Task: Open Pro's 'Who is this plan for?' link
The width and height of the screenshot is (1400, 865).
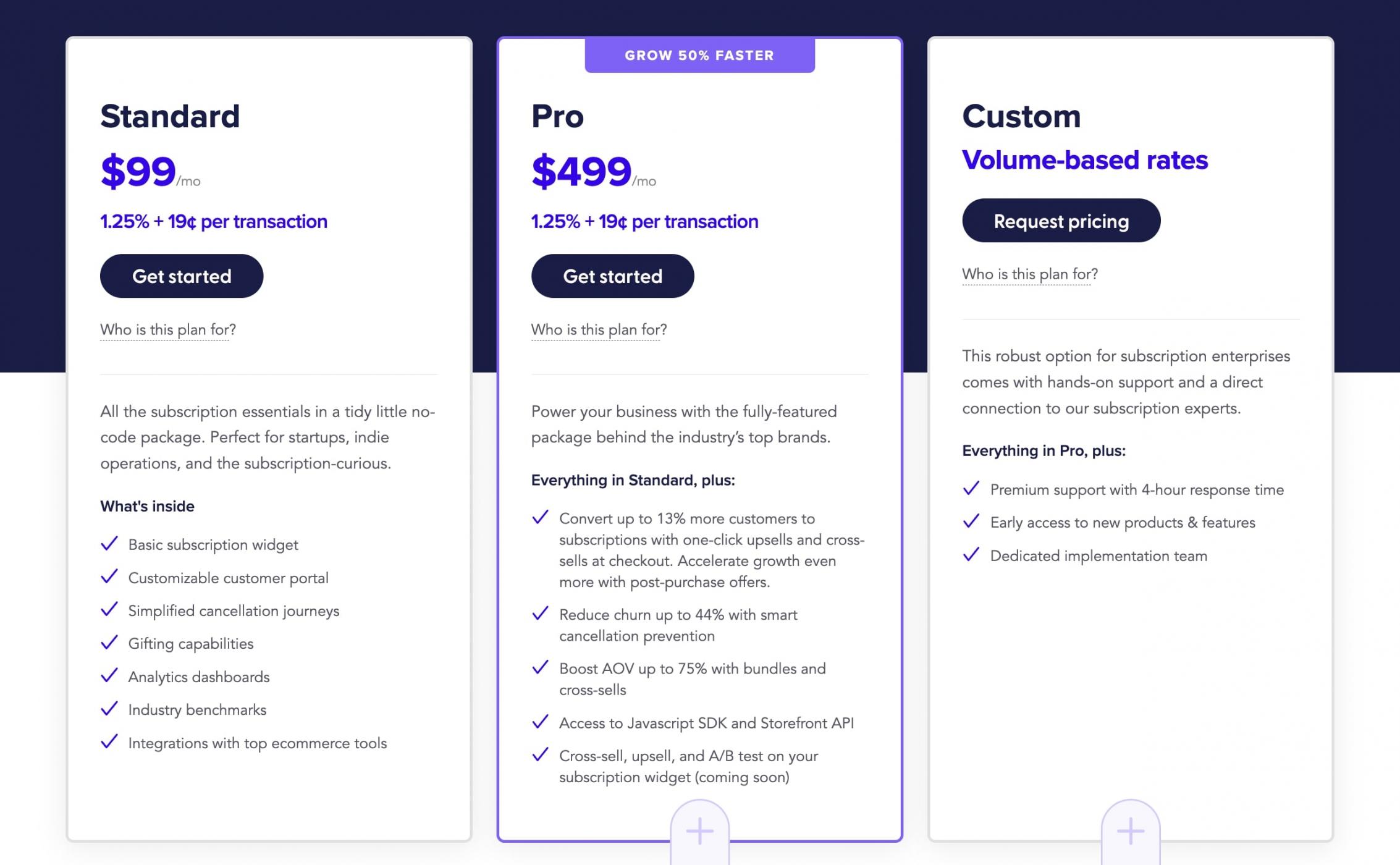Action: [599, 329]
